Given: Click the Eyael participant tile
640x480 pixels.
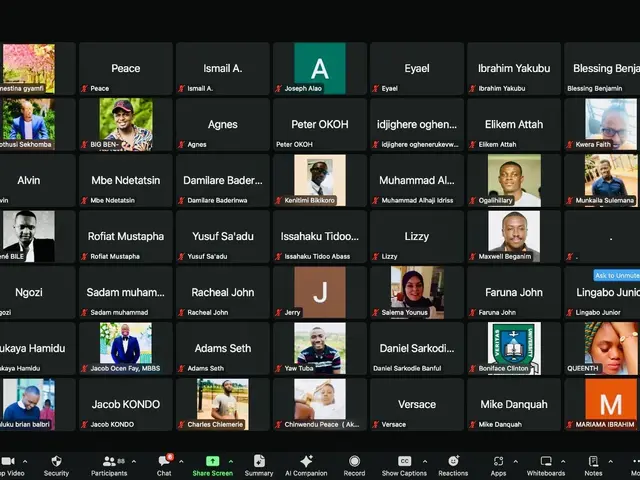Looking at the screenshot, I should pos(417,69).
